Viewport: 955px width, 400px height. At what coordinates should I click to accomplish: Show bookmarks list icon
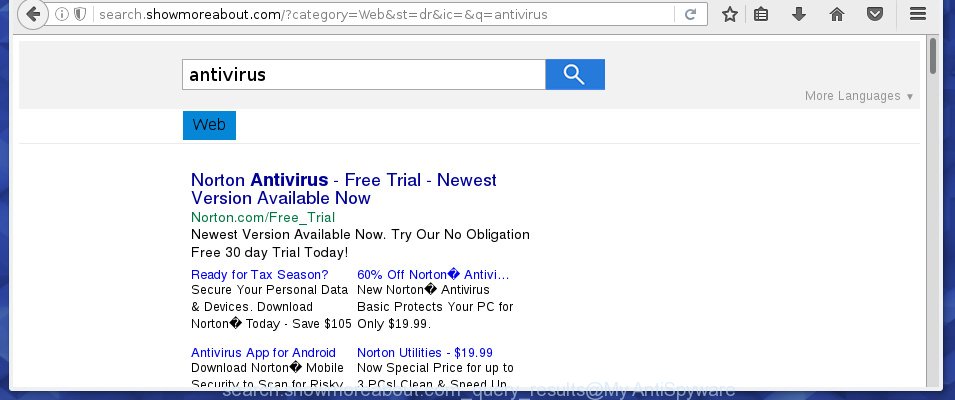[x=761, y=14]
